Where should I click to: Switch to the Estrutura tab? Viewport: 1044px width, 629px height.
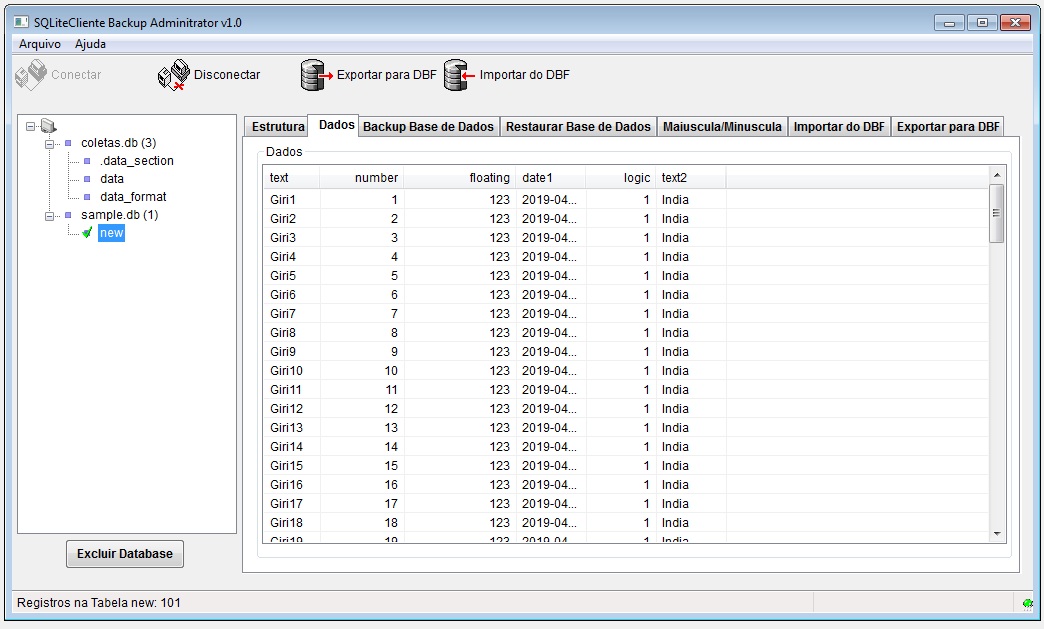click(x=278, y=127)
